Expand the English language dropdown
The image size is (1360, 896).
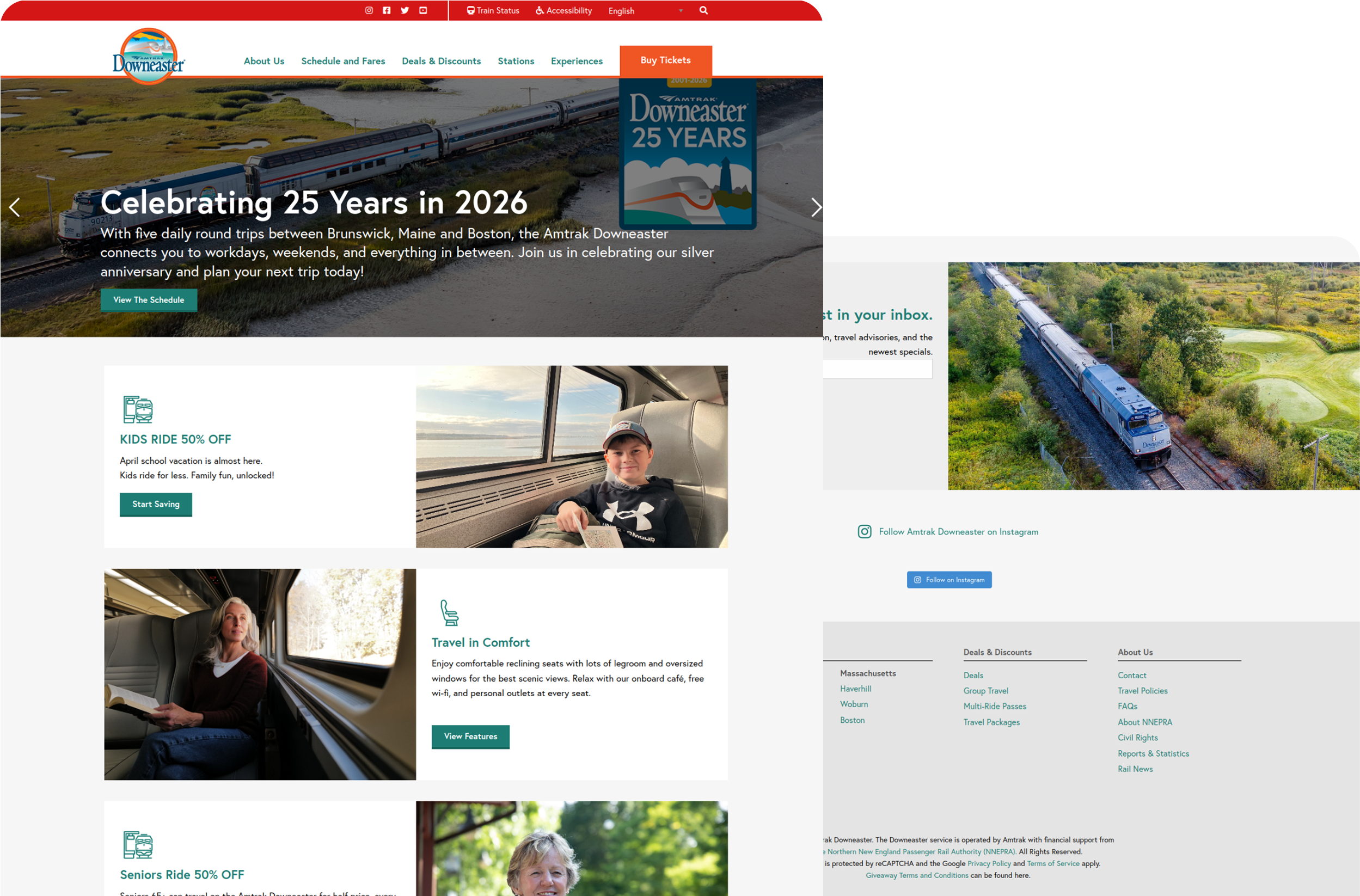[x=646, y=11]
